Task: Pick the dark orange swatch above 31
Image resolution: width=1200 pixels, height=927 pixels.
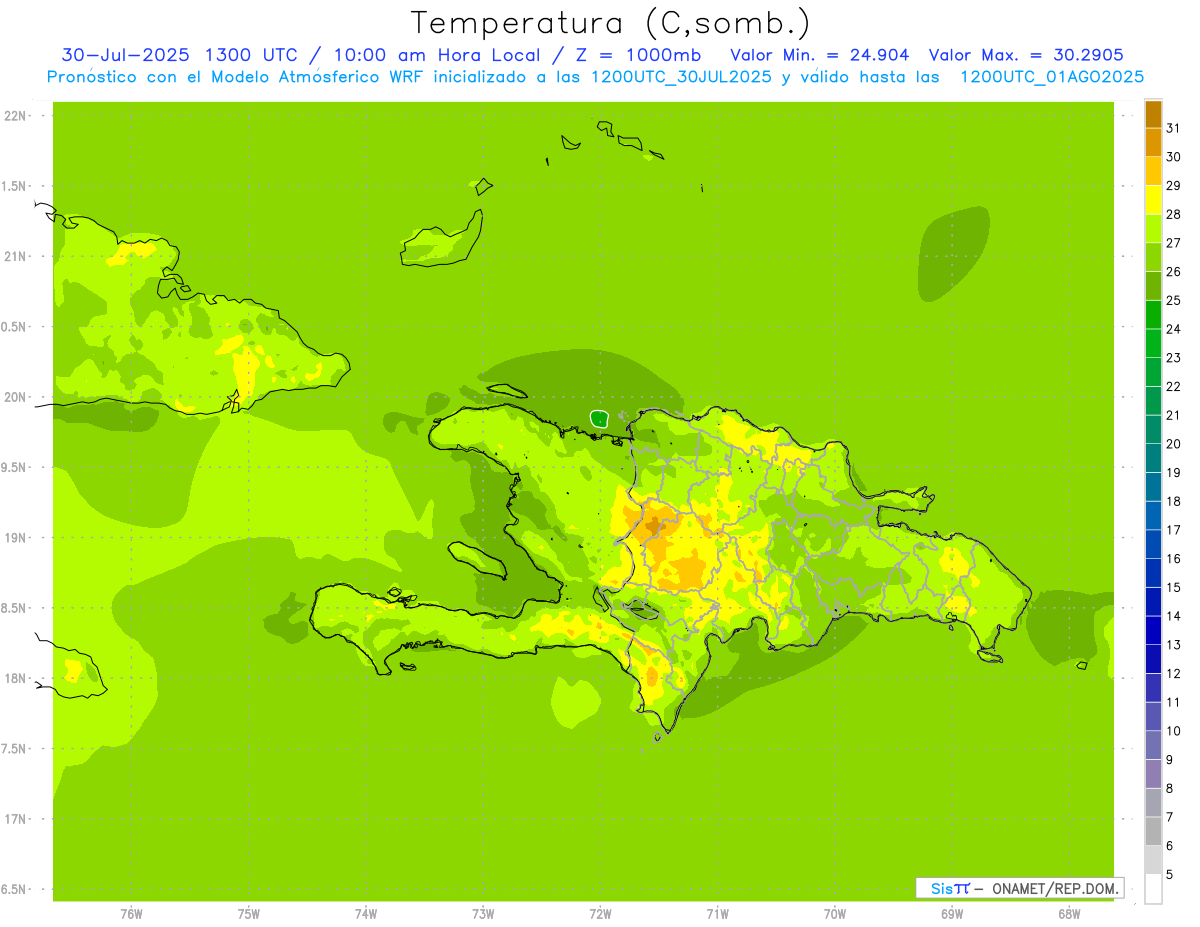Action: (x=1153, y=115)
